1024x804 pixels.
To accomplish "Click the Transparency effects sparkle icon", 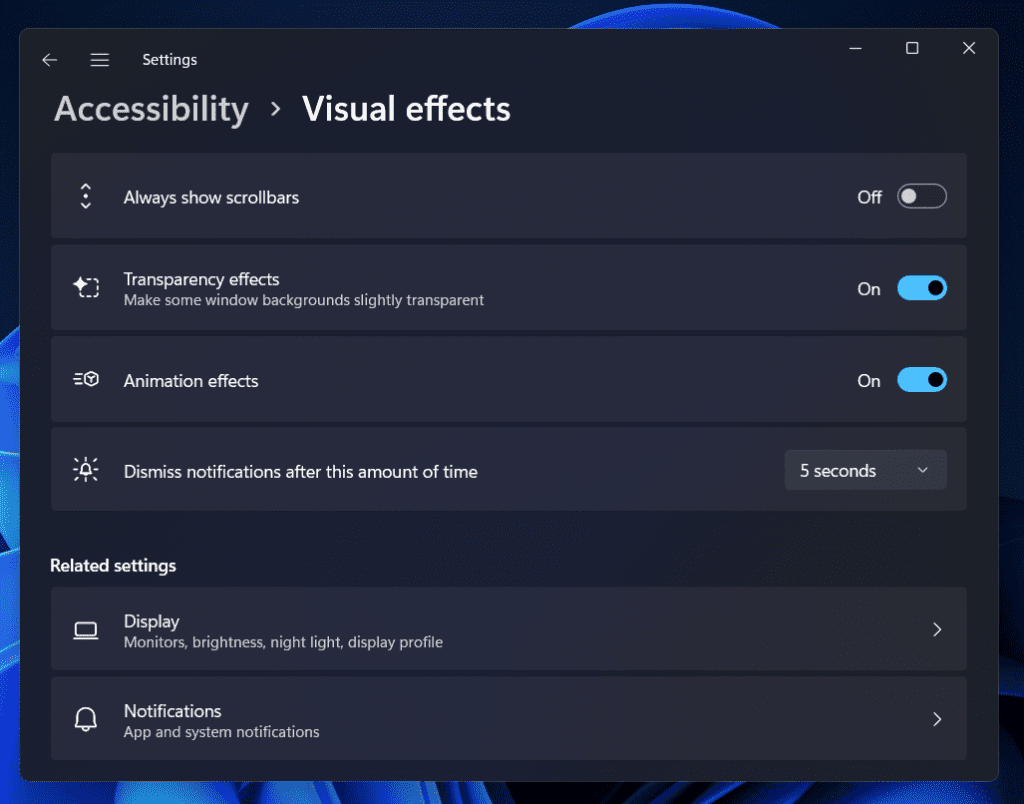I will tap(86, 287).
